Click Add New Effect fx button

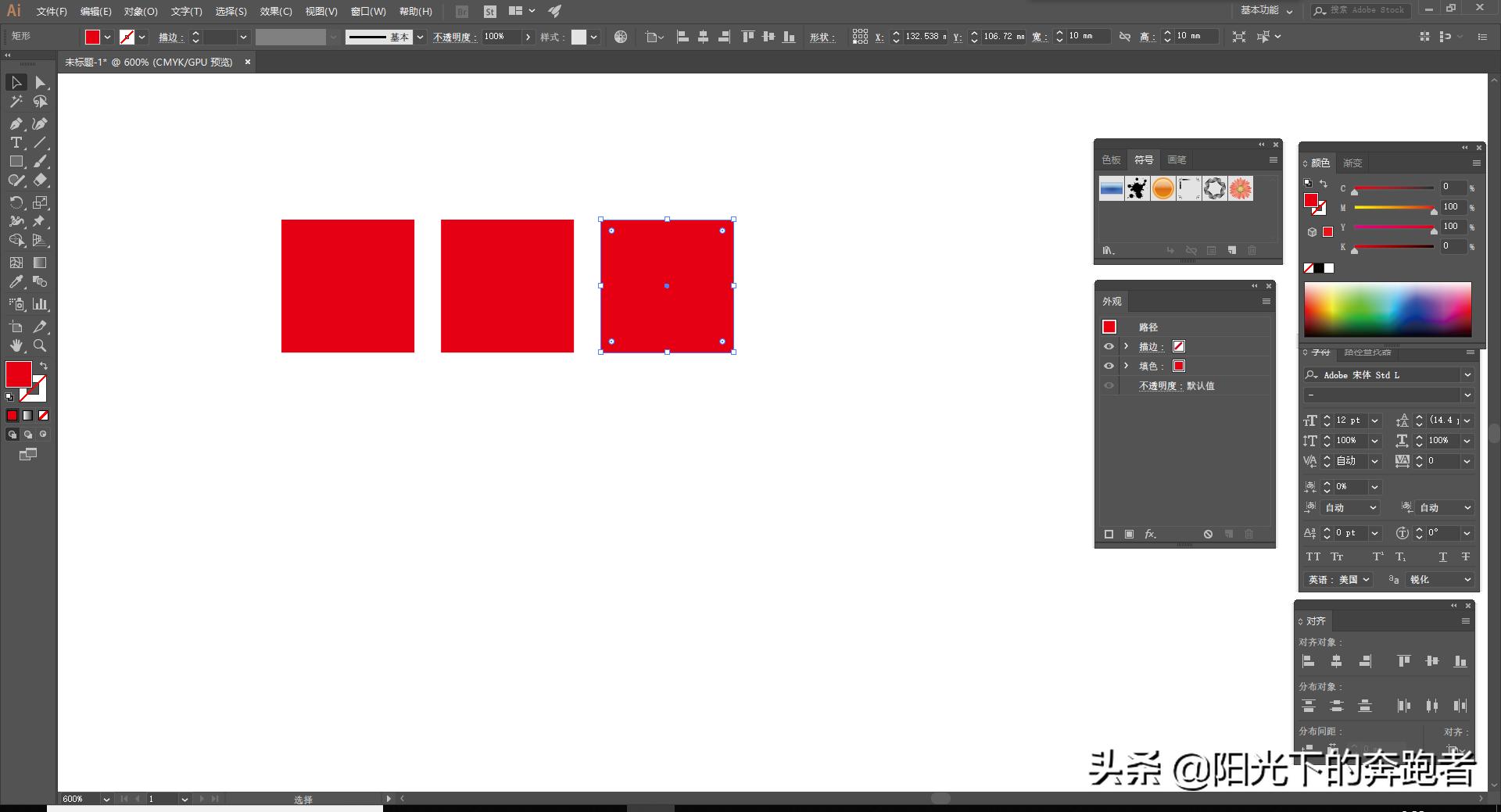[x=1150, y=534]
